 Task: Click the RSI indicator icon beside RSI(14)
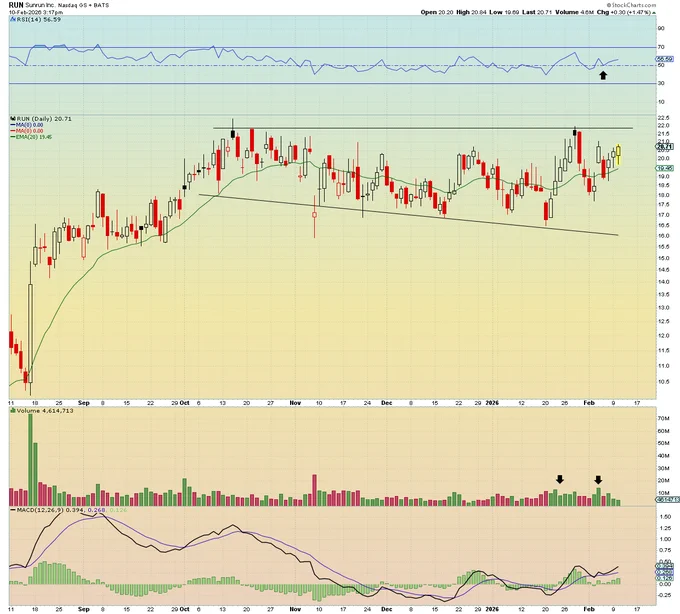coord(13,20)
